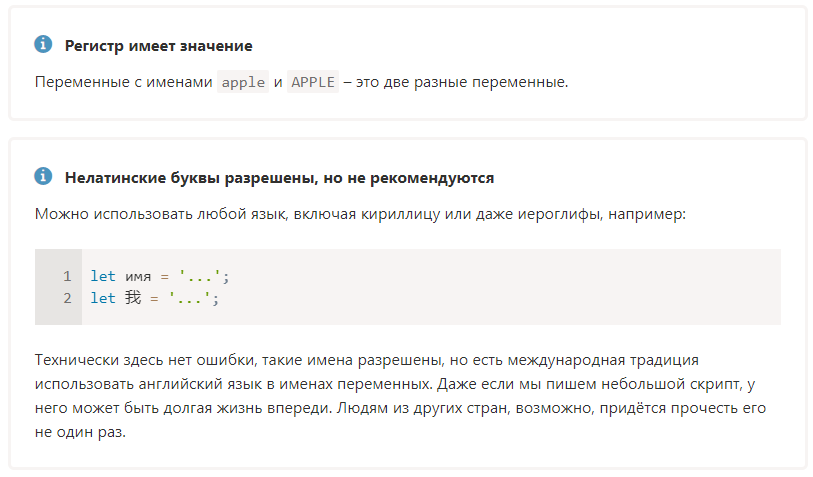The image size is (813, 477).
Task: Click info icon beside 'Нелатинские буквы разрешены'
Action: 43,176
